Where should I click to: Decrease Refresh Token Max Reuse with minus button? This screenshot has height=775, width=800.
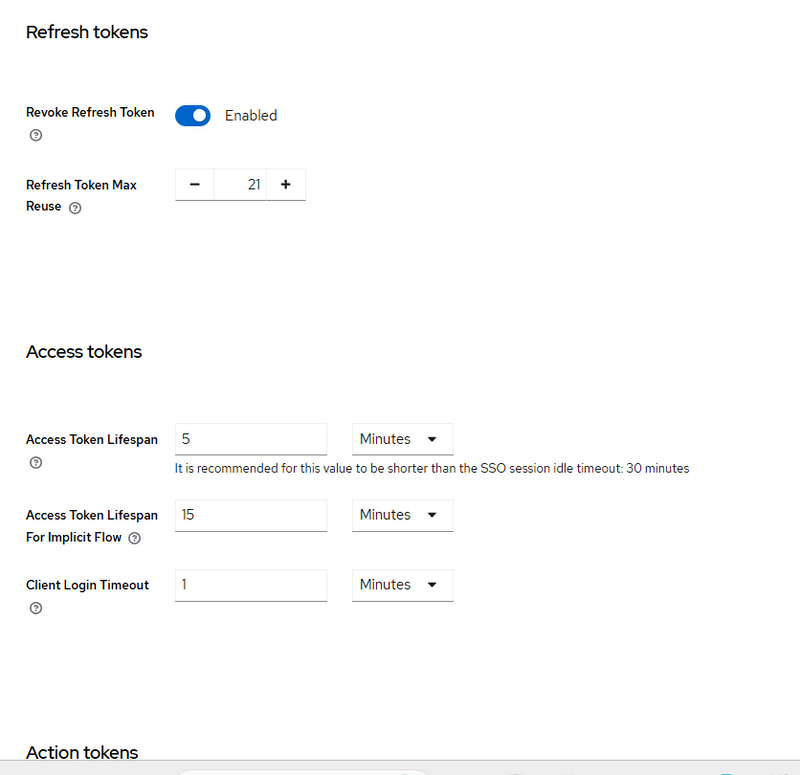pyautogui.click(x=194, y=185)
